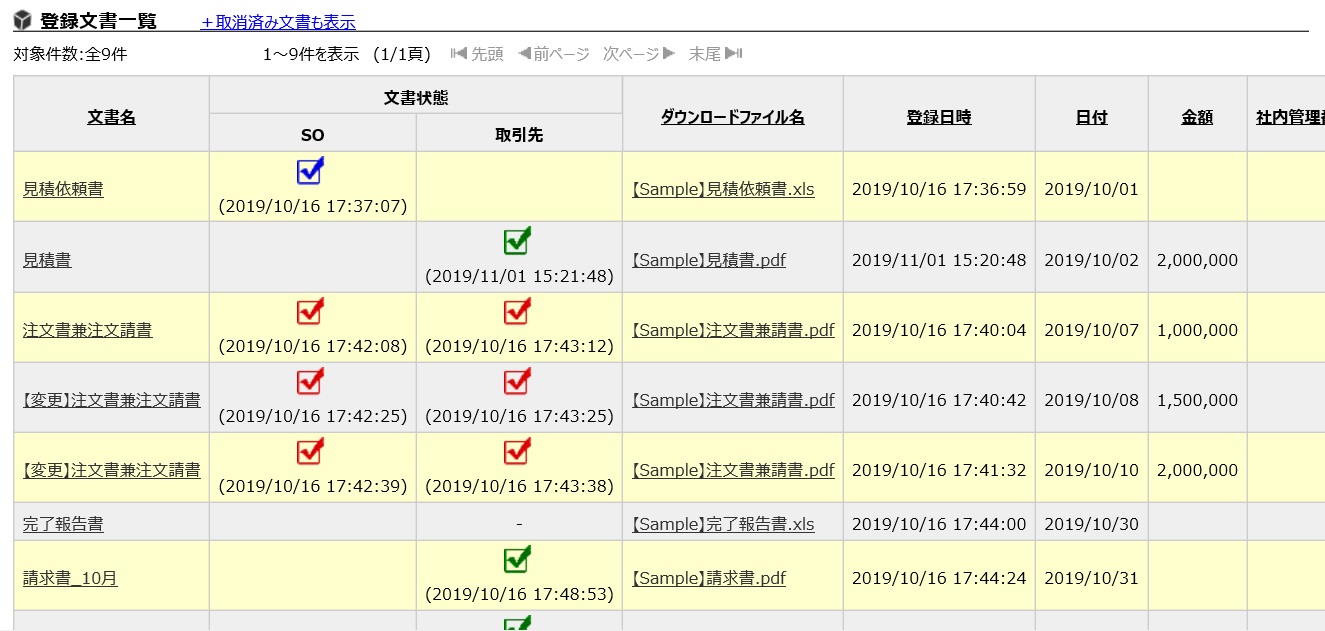The image size is (1325, 631).
Task: Click the 次ページ next page control
Action: [x=630, y=54]
